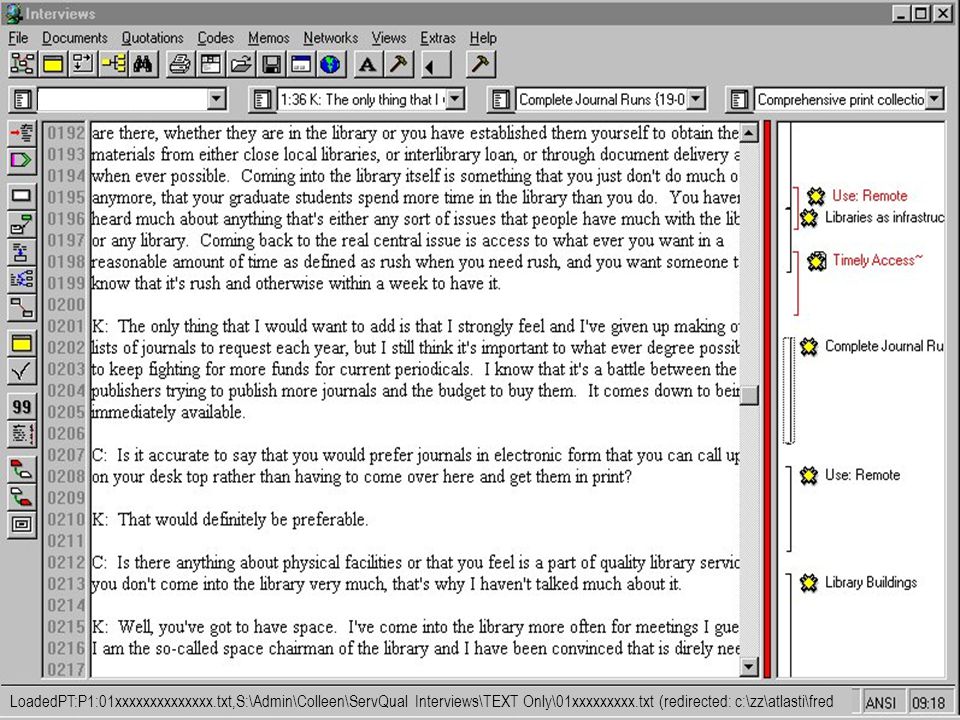
Task: Open the Memos menu
Action: pyautogui.click(x=269, y=38)
